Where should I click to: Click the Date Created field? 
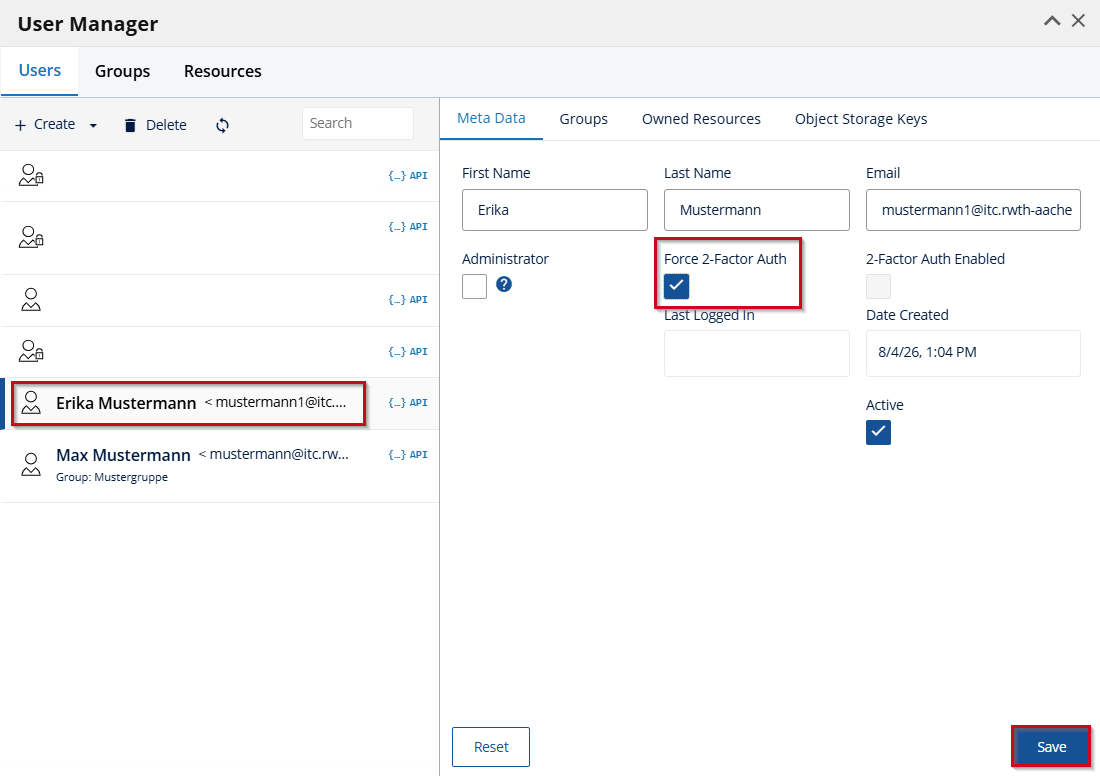973,354
